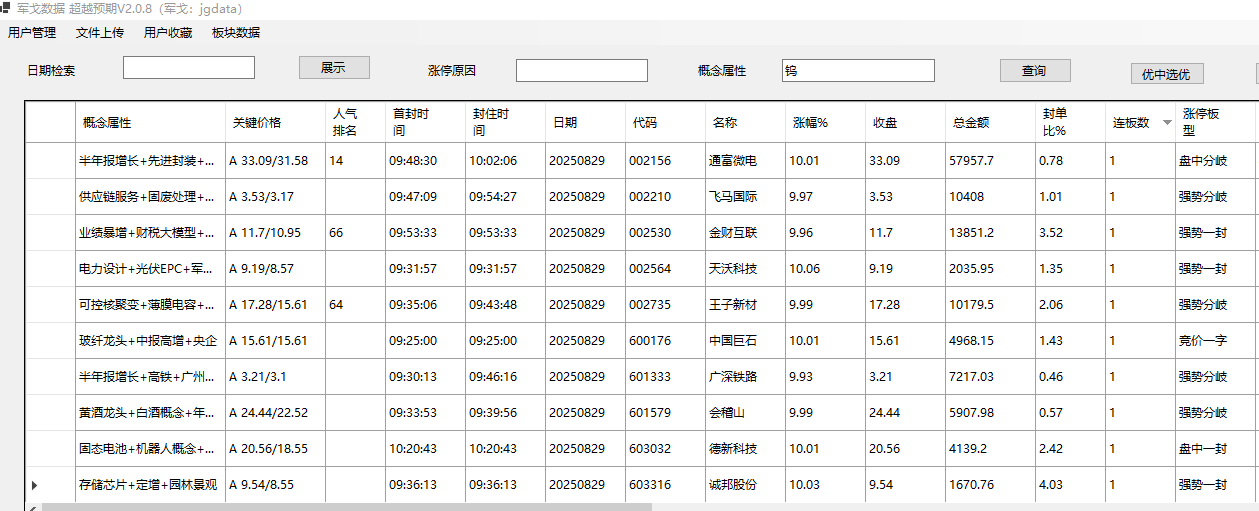1259x511 pixels.
Task: Select the 中国巨石 name cell
Action: coord(744,341)
